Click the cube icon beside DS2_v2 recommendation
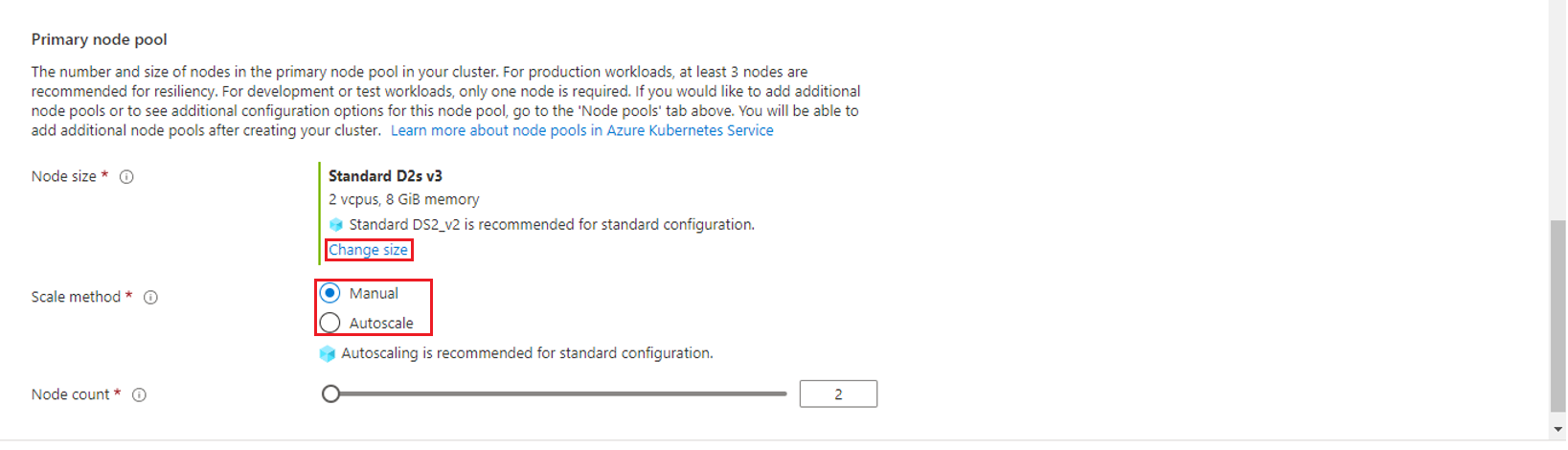 (335, 225)
